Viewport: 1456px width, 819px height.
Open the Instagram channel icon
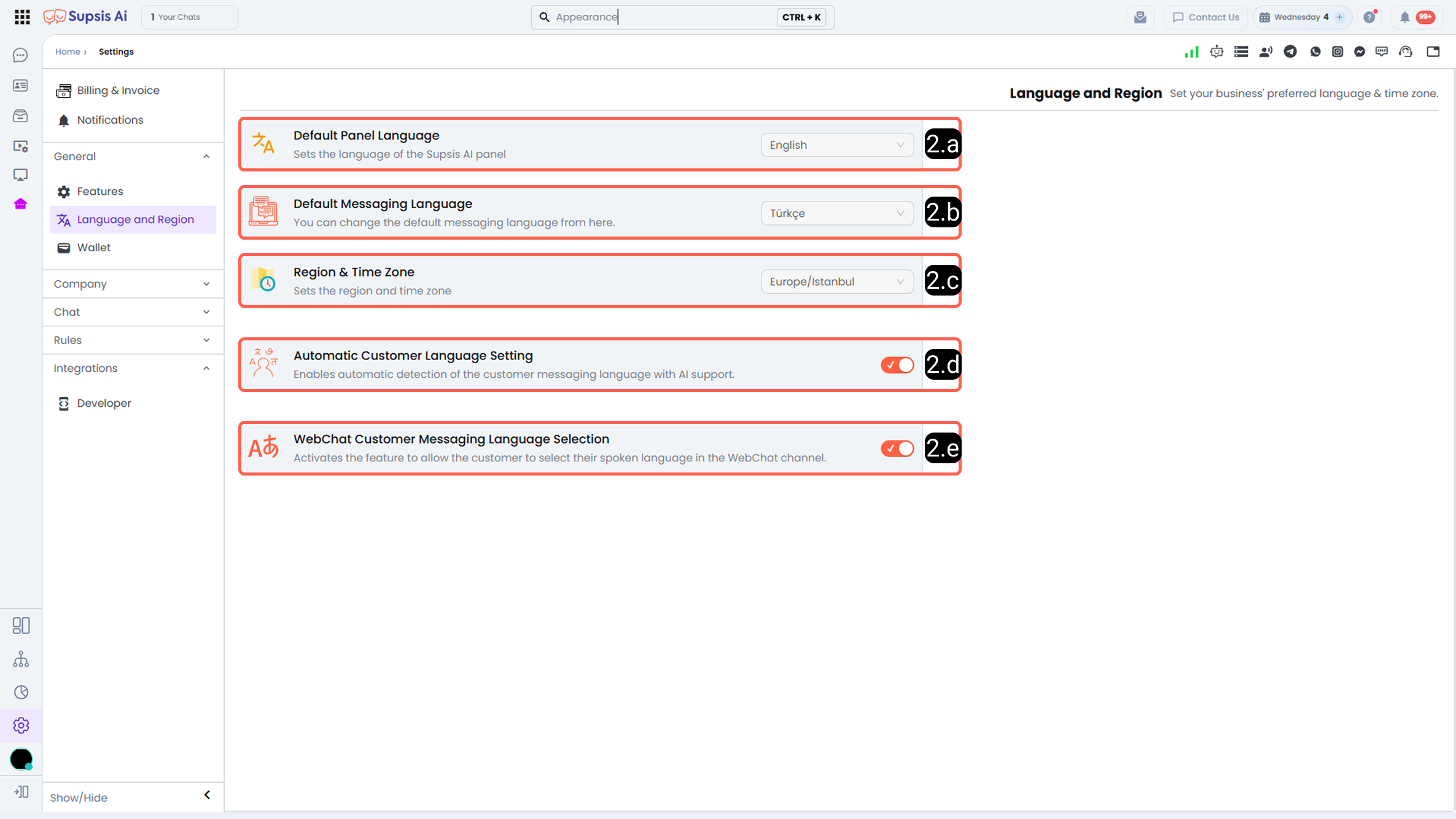pyautogui.click(x=1337, y=52)
